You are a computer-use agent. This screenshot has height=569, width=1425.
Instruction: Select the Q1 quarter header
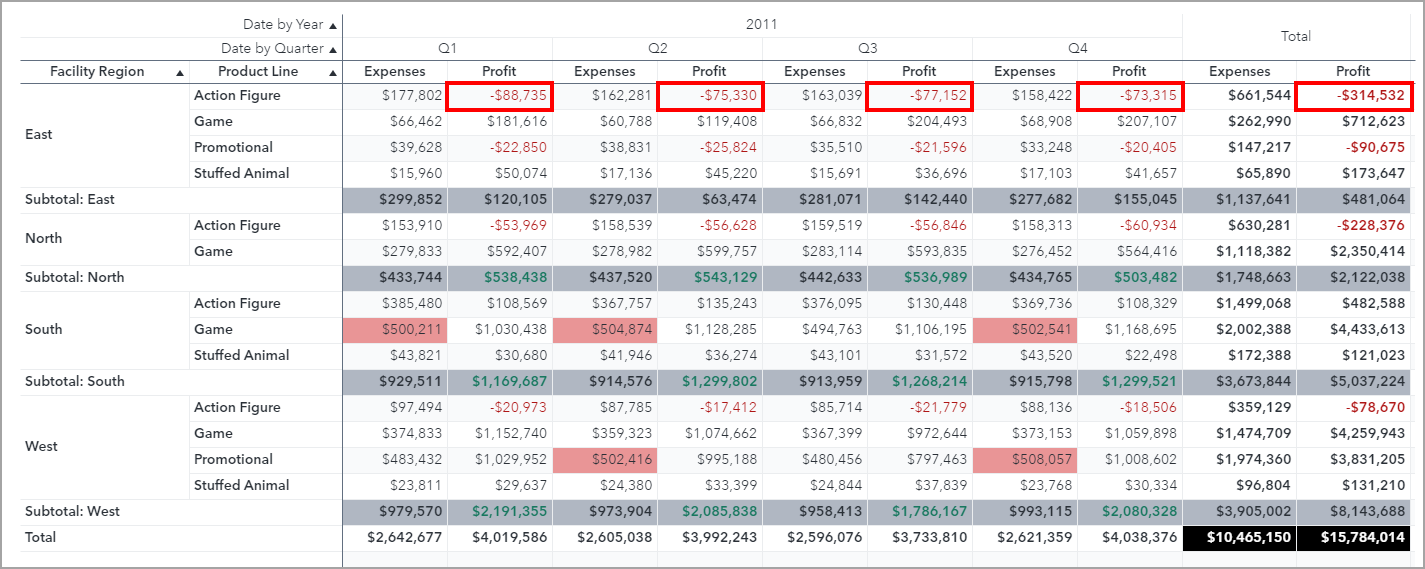point(447,48)
